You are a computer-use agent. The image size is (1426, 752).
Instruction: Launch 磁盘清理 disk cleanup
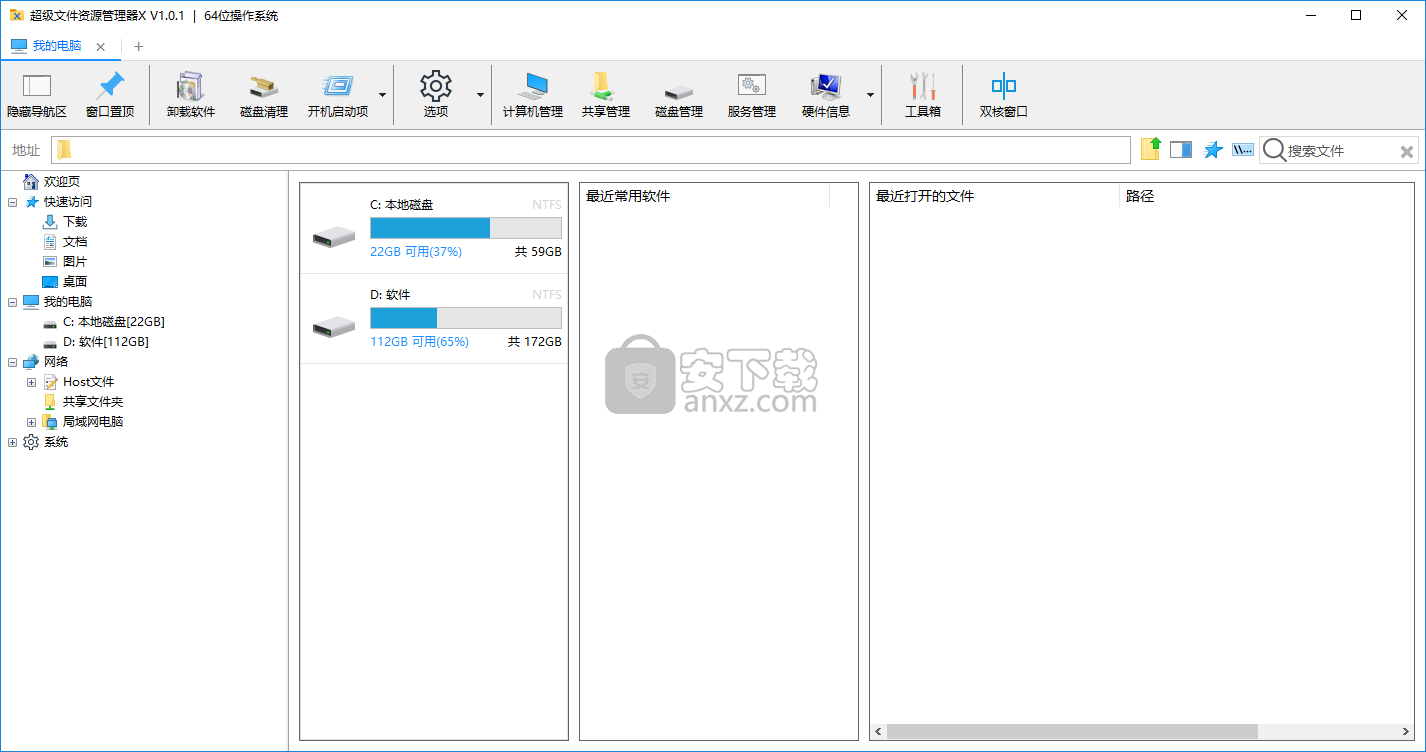coord(264,95)
